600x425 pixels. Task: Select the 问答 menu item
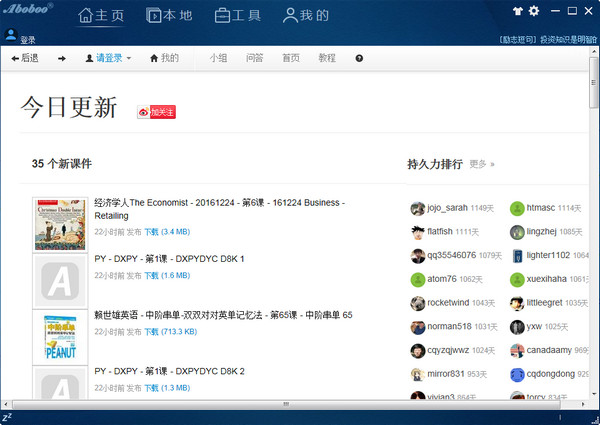point(254,59)
